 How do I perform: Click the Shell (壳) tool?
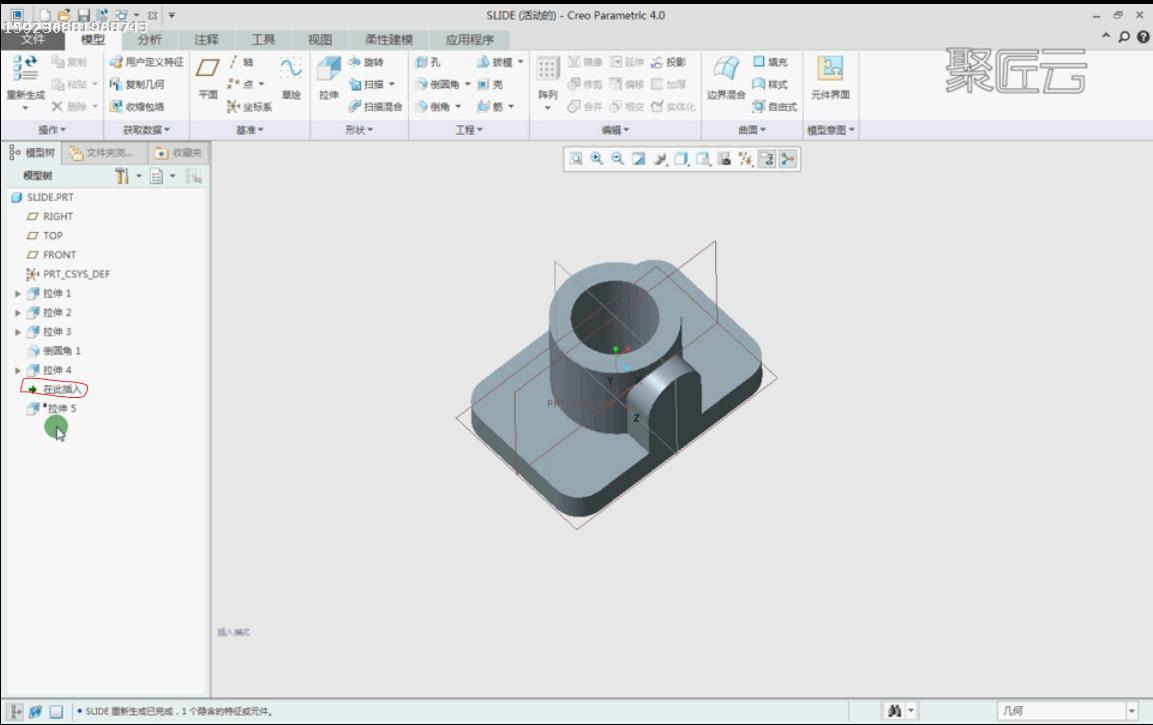(x=490, y=85)
